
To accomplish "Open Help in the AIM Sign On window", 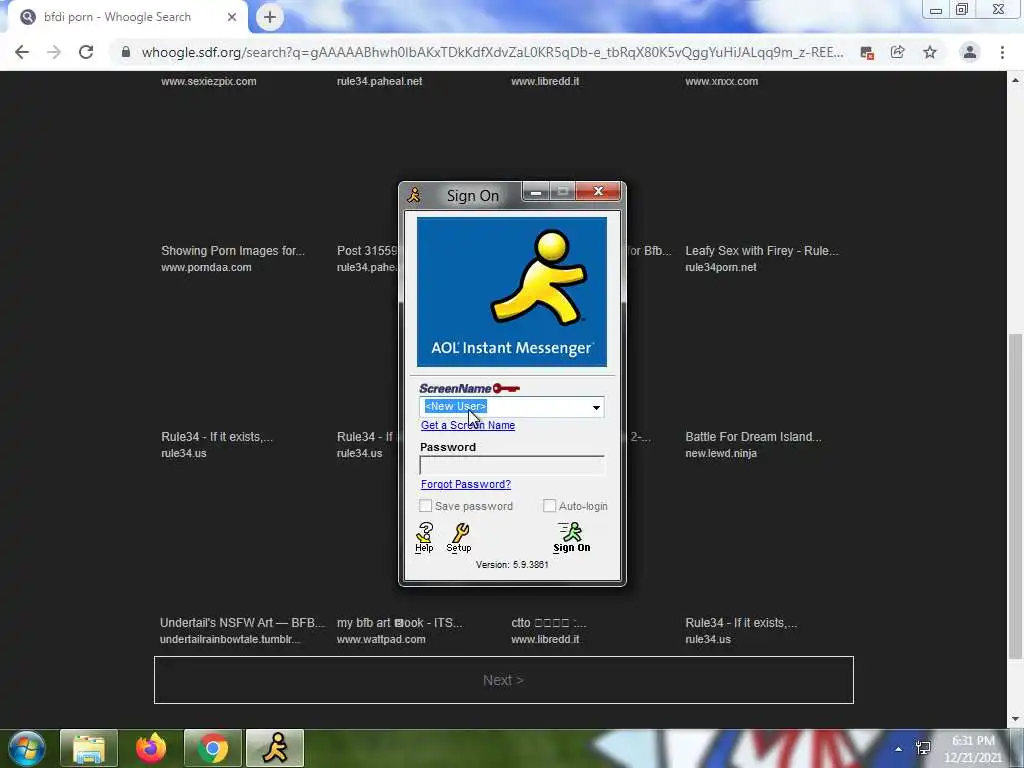I will 424,537.
